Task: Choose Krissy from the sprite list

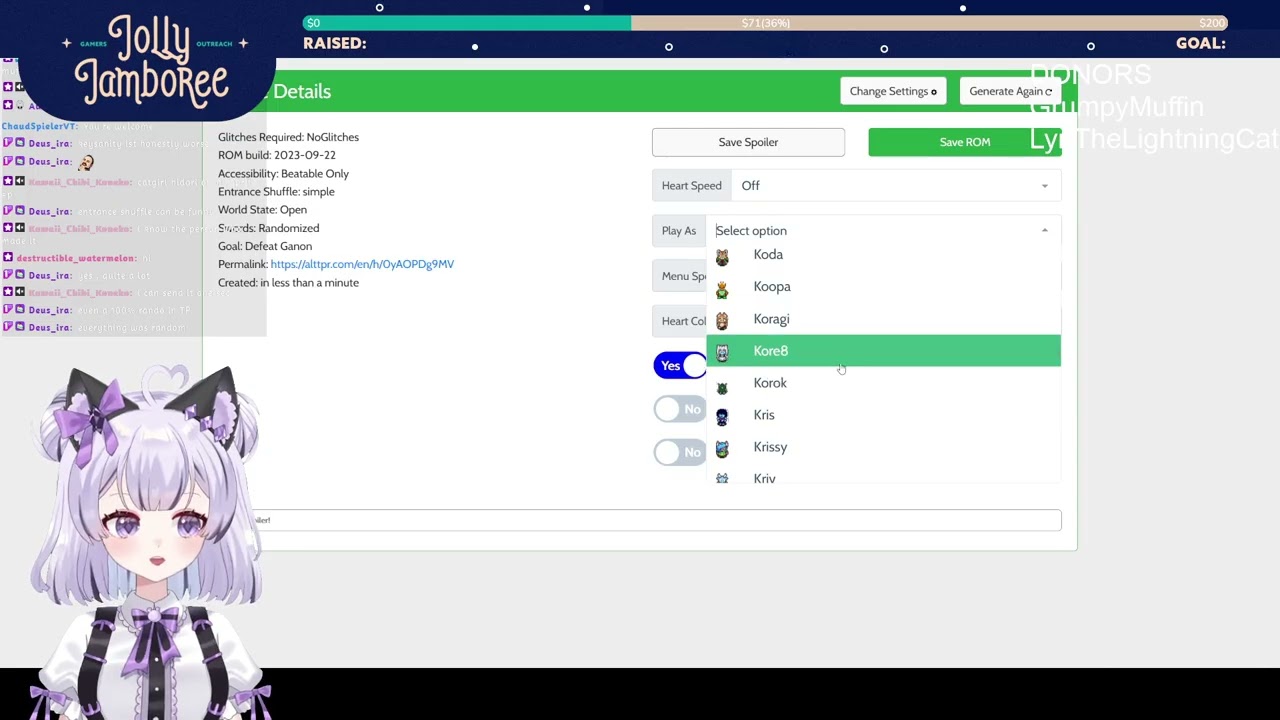Action: point(883,447)
